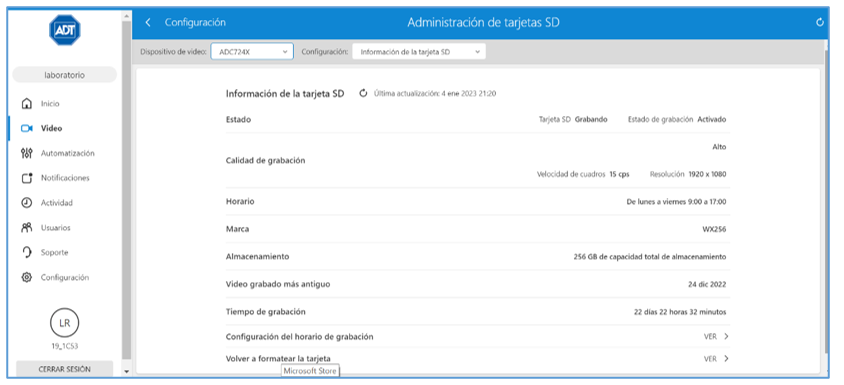
Task: Open the Soporte headset icon
Action: tap(26, 253)
